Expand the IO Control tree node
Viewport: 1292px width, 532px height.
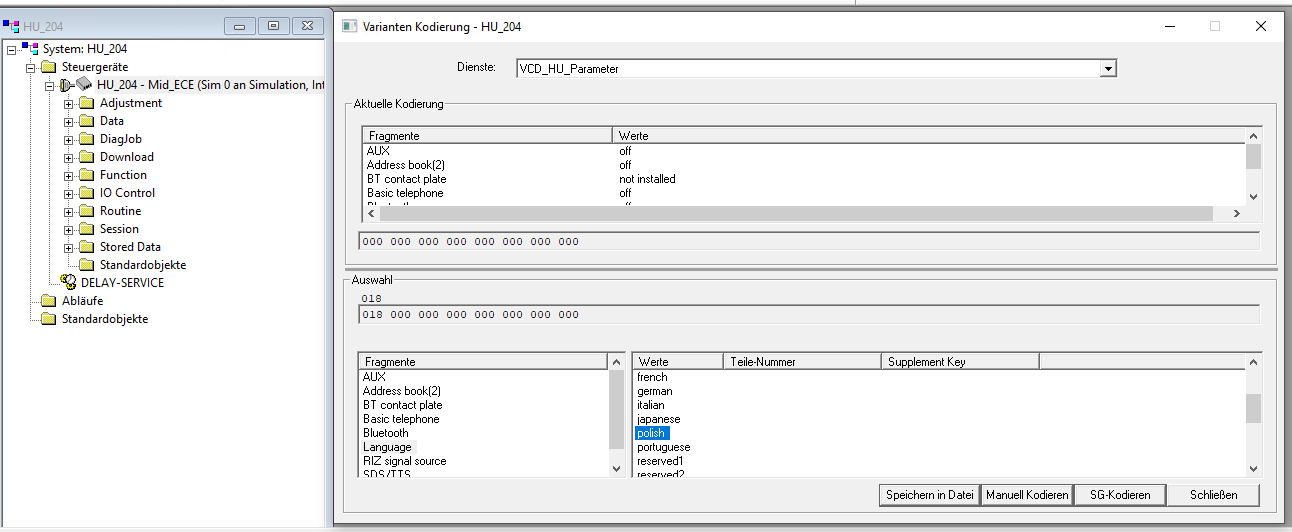(68, 193)
